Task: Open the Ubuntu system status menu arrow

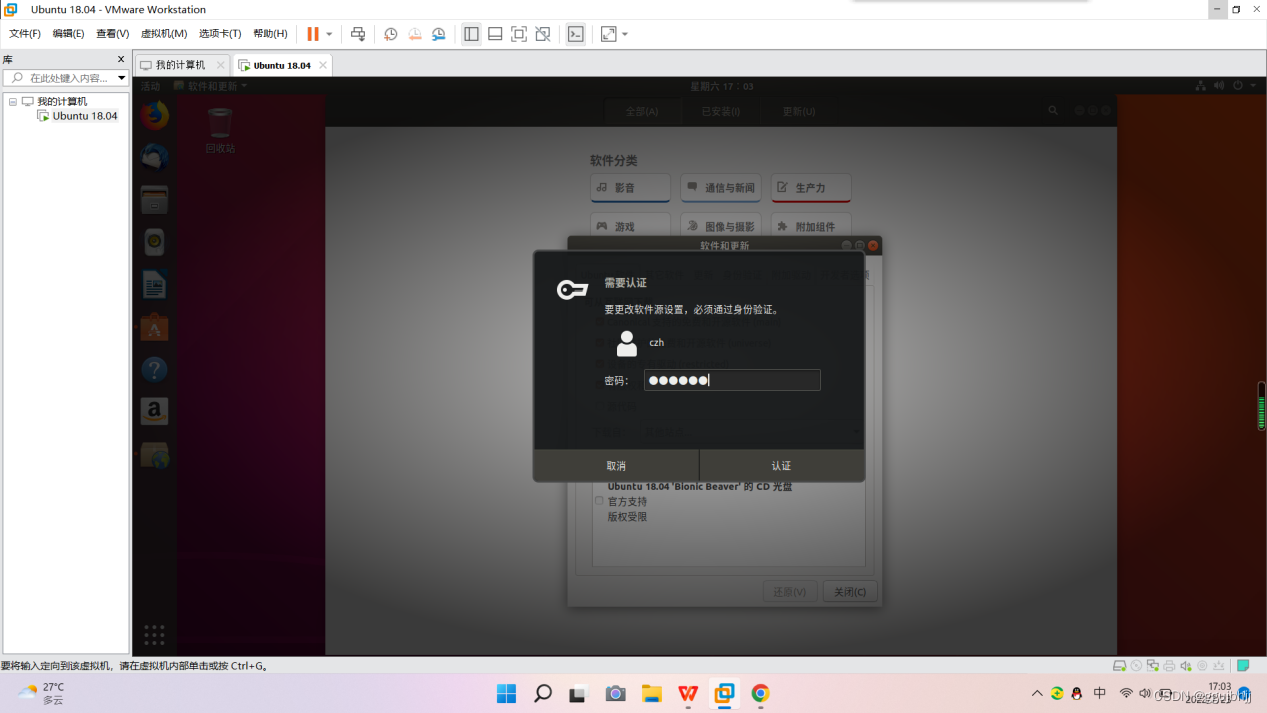Action: click(x=1253, y=86)
